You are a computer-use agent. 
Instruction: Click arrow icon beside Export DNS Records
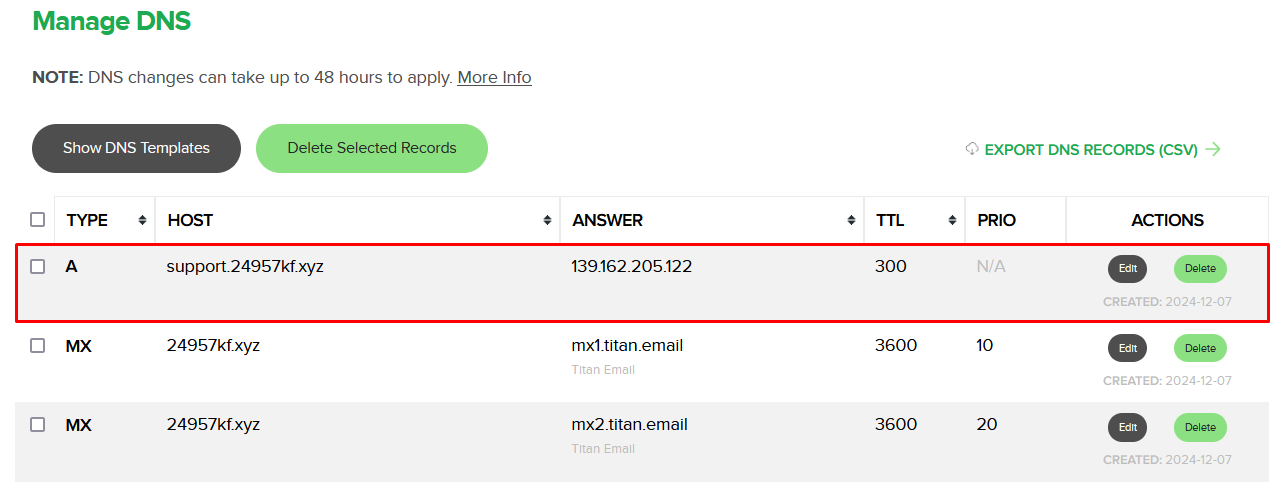tap(1213, 149)
